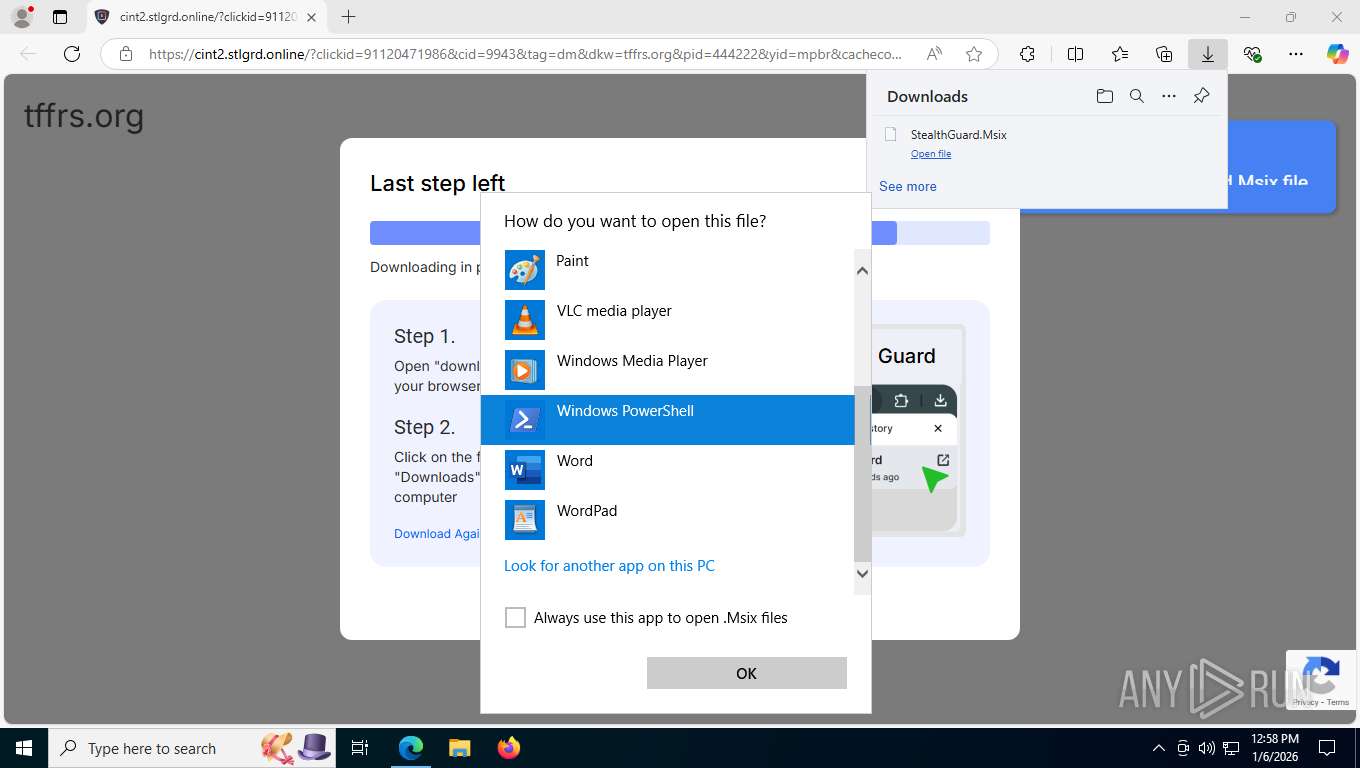Click app list scrollbar thumb
The height and width of the screenshot is (768, 1360).
(862, 473)
